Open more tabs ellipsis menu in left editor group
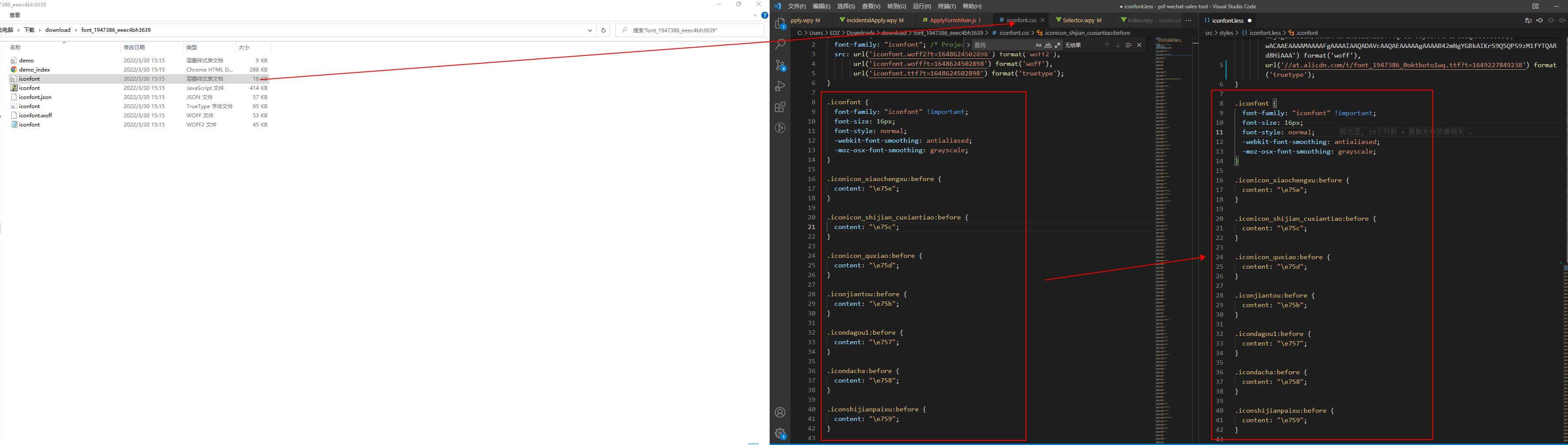1568x445 pixels. (1188, 20)
